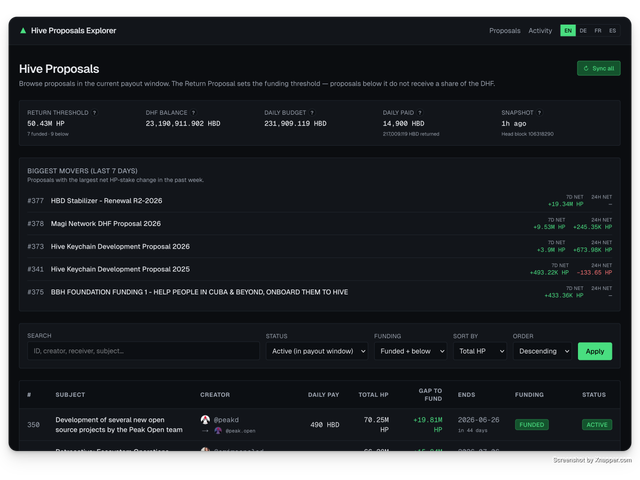Click the +19.34M HP 7D net value
Image resolution: width=640 pixels, height=480 pixels.
point(565,204)
